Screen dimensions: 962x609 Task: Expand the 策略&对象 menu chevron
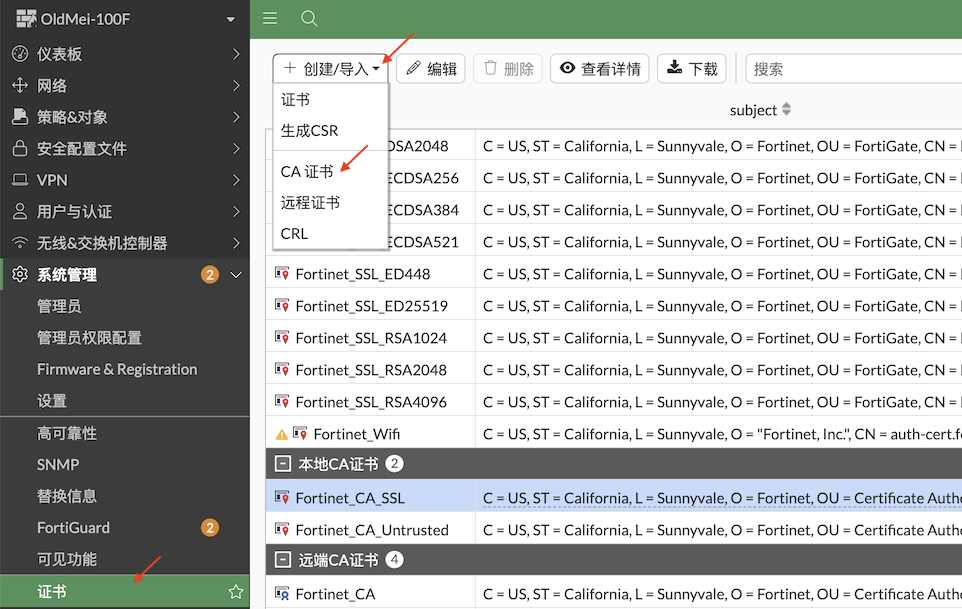[236, 117]
